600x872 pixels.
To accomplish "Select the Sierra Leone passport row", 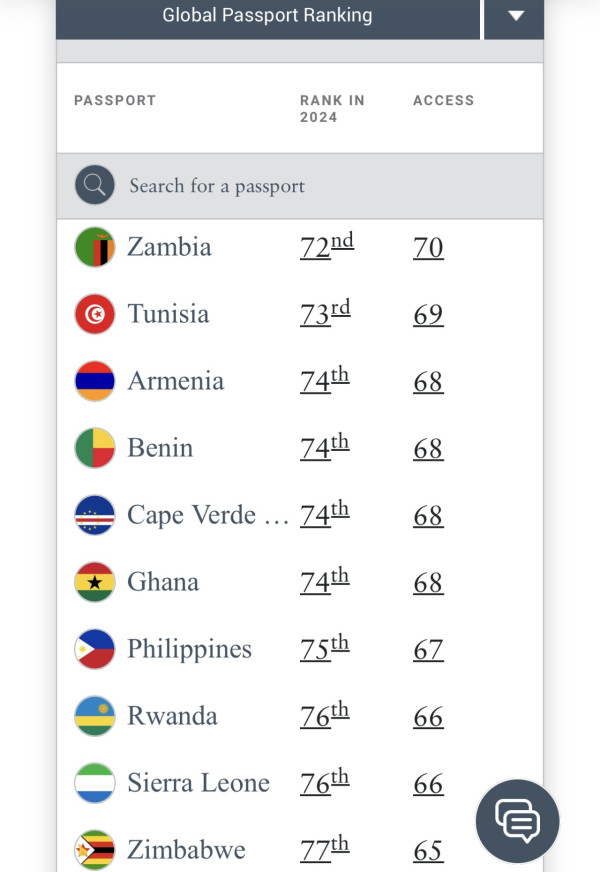I will pos(198,783).
